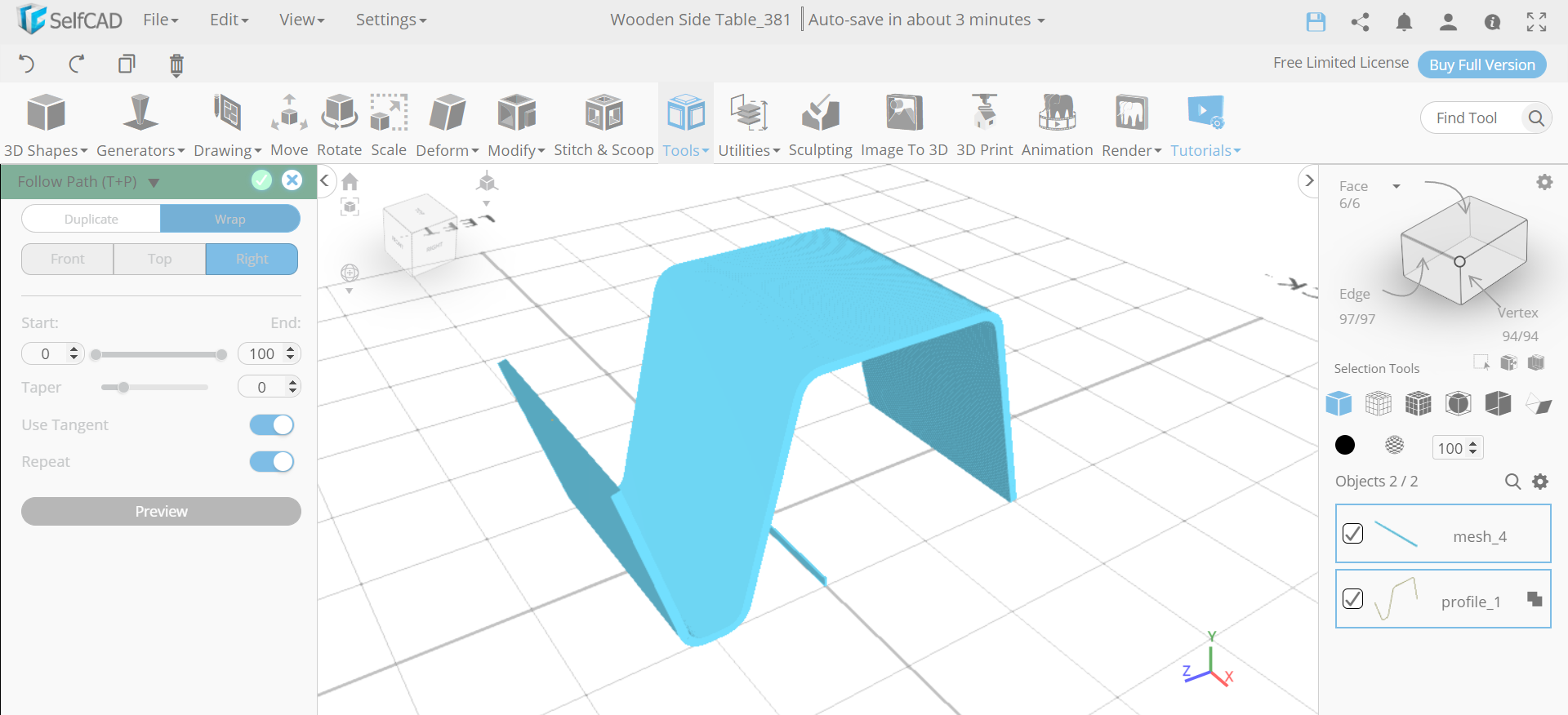Click the Save disk icon

coord(1316,22)
